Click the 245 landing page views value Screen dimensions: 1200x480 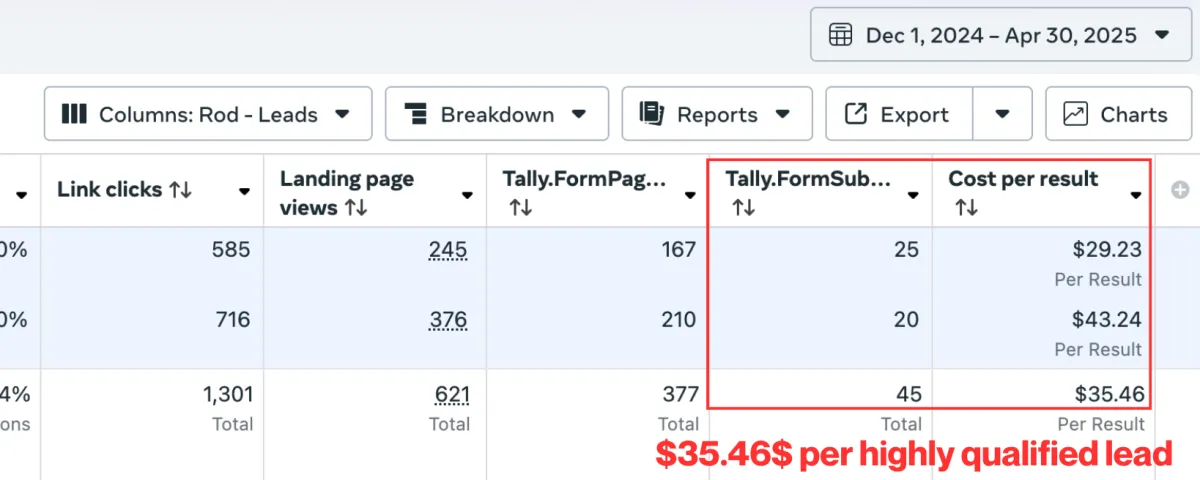(x=448, y=250)
